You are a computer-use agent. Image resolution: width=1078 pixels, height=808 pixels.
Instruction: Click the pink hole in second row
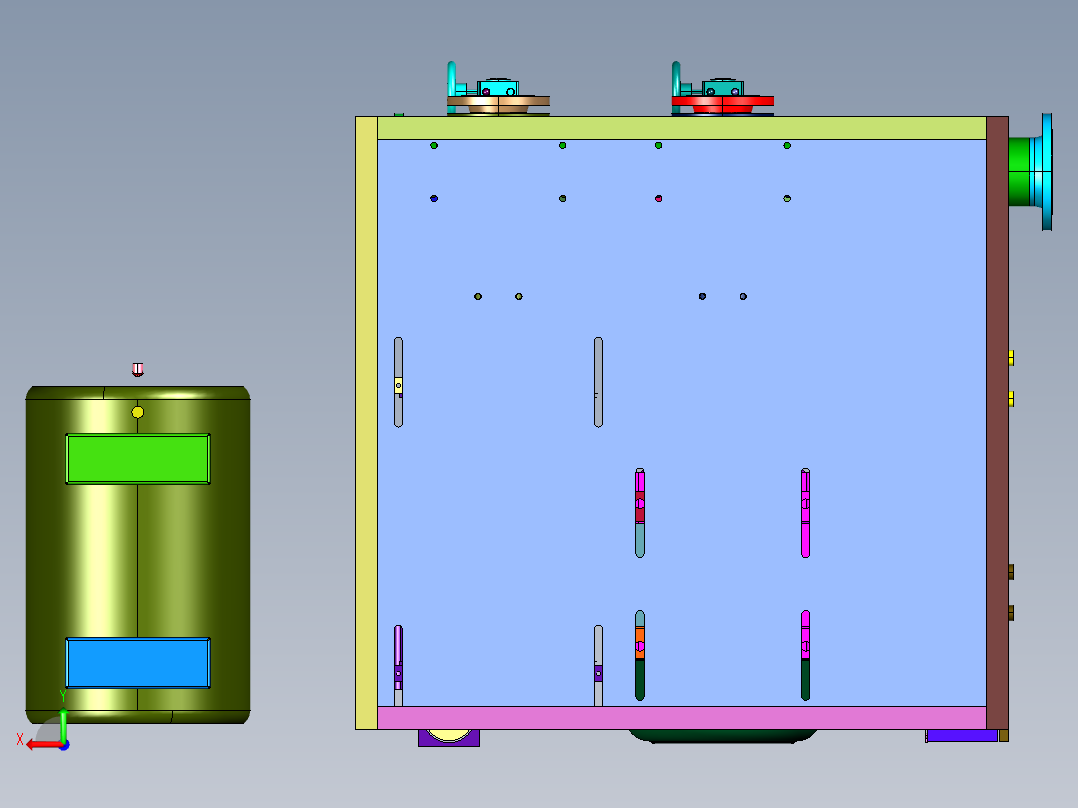click(x=659, y=199)
